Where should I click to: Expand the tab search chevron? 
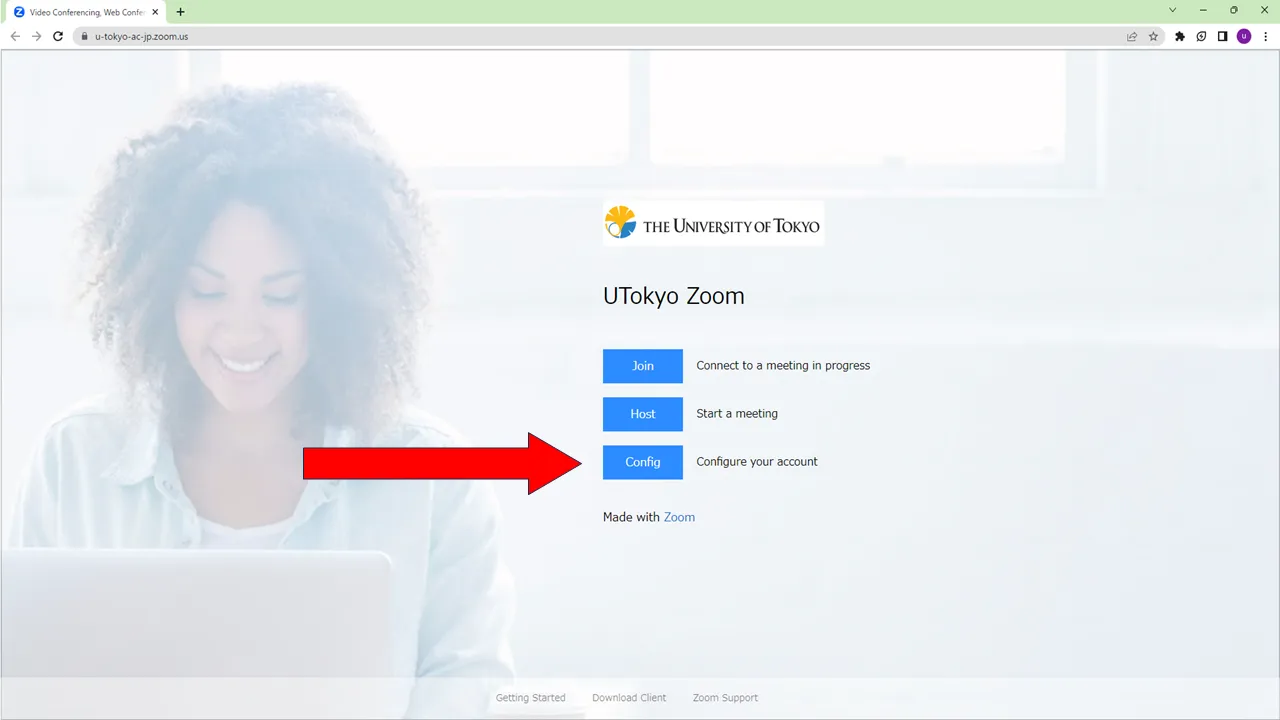pyautogui.click(x=1173, y=10)
